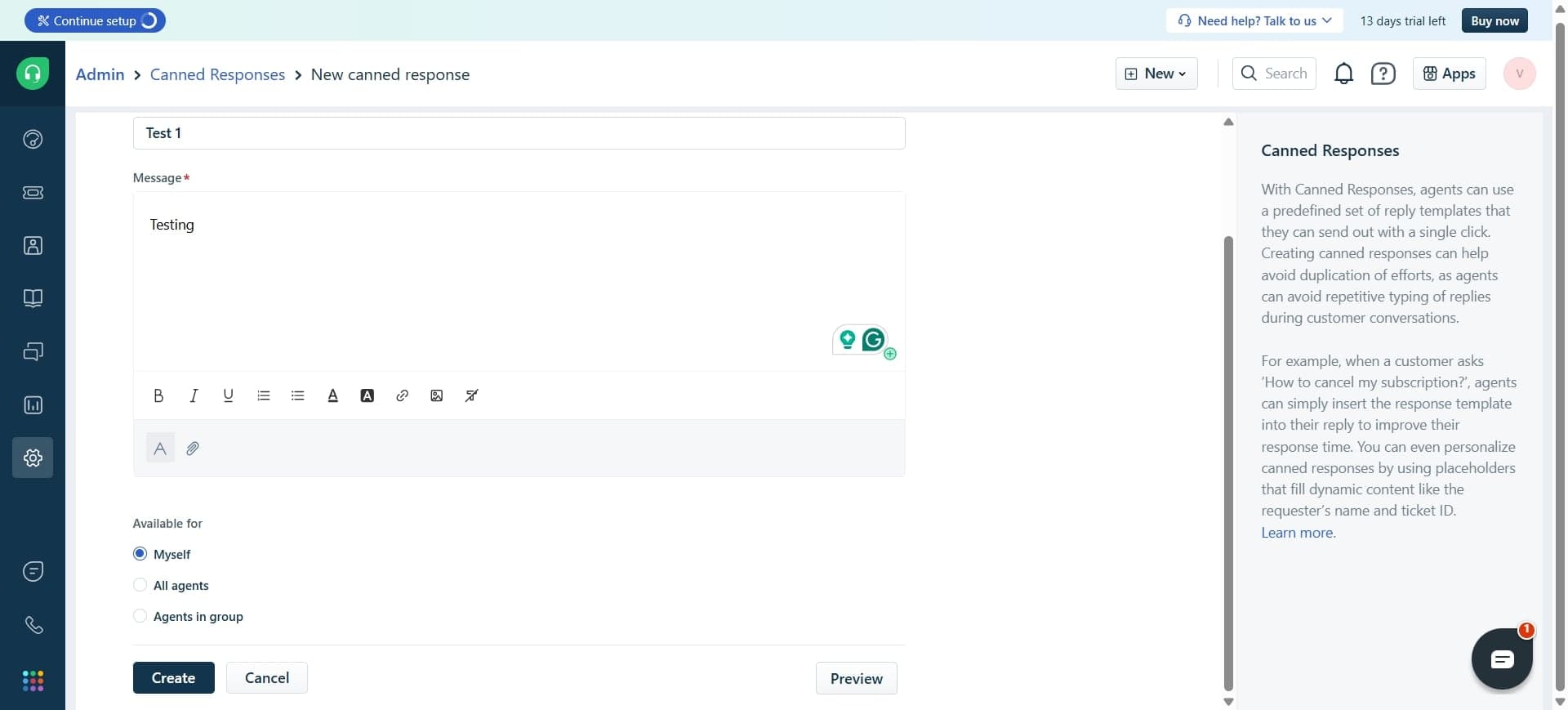
Task: Choose All agents availability option
Action: 140,585
